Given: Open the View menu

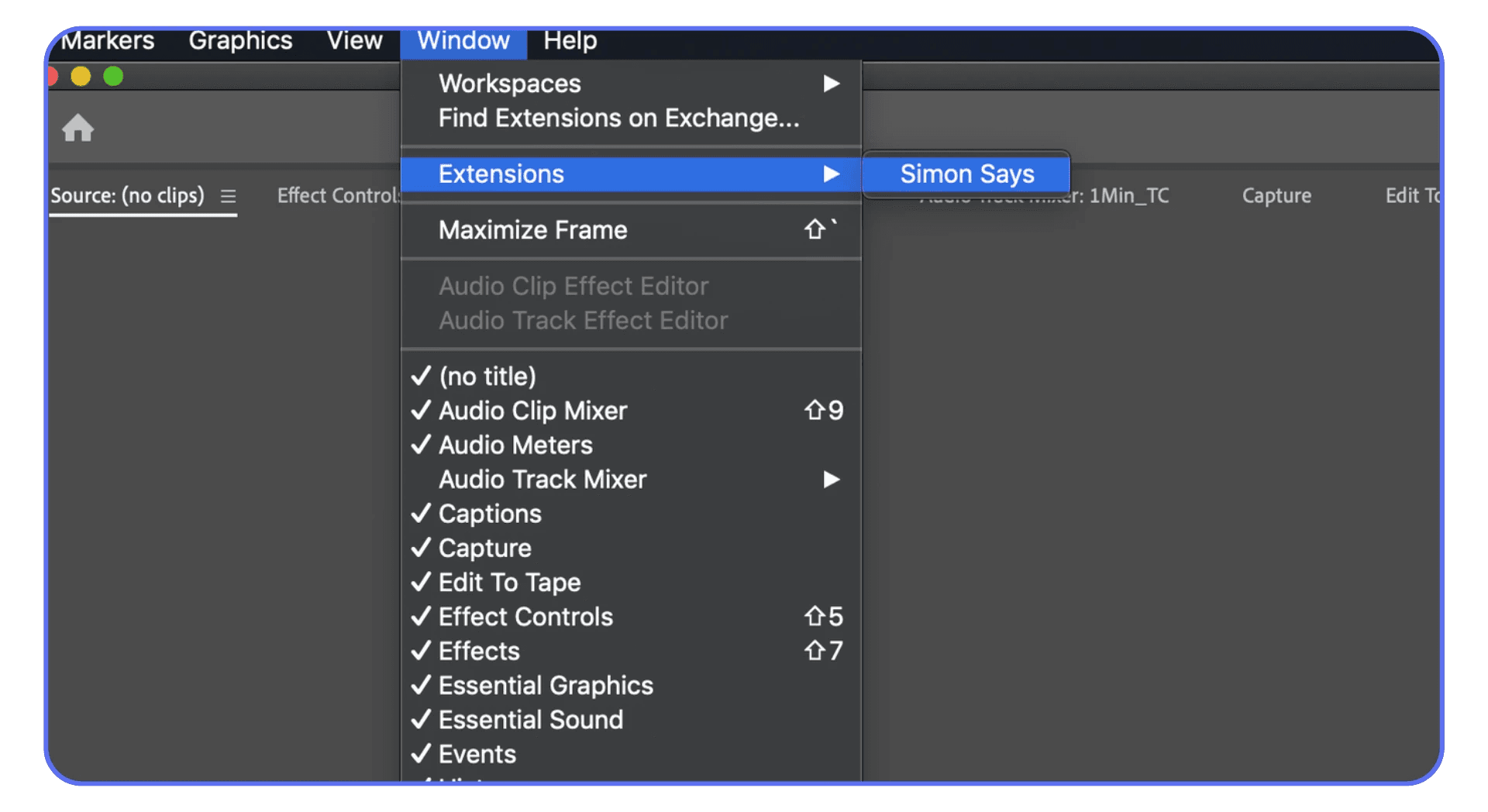Looking at the screenshot, I should tap(354, 40).
